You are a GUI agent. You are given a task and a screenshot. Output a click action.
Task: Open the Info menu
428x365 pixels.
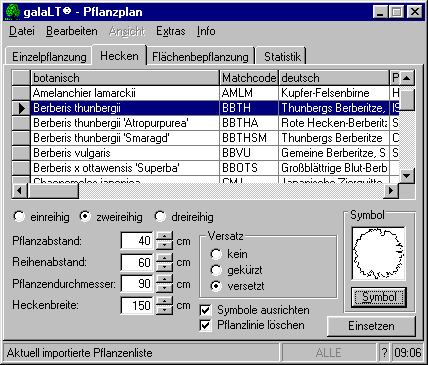point(206,31)
